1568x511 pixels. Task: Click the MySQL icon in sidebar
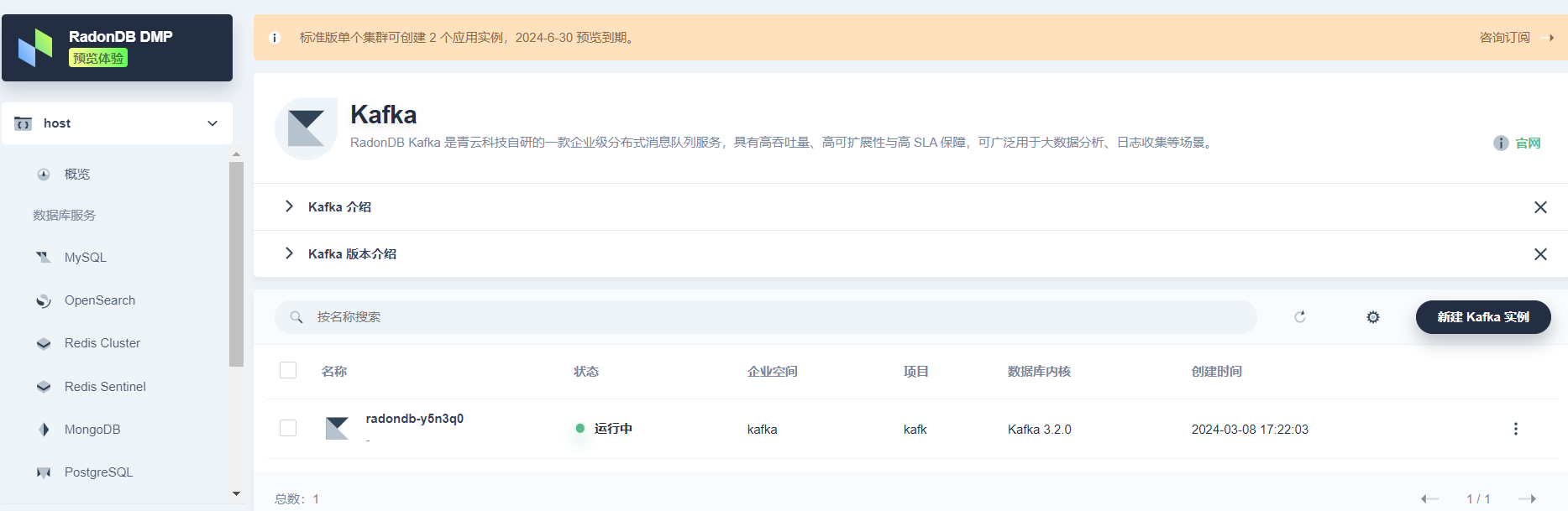(x=44, y=258)
